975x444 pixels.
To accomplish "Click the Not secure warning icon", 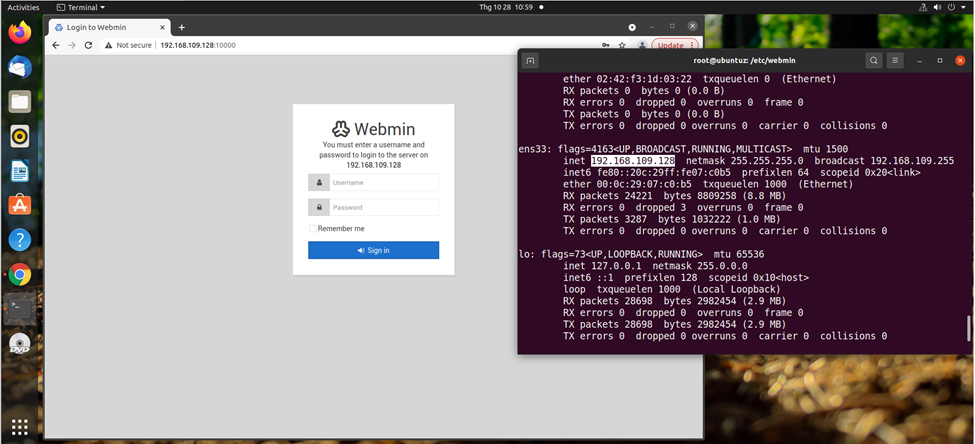I will pos(108,45).
